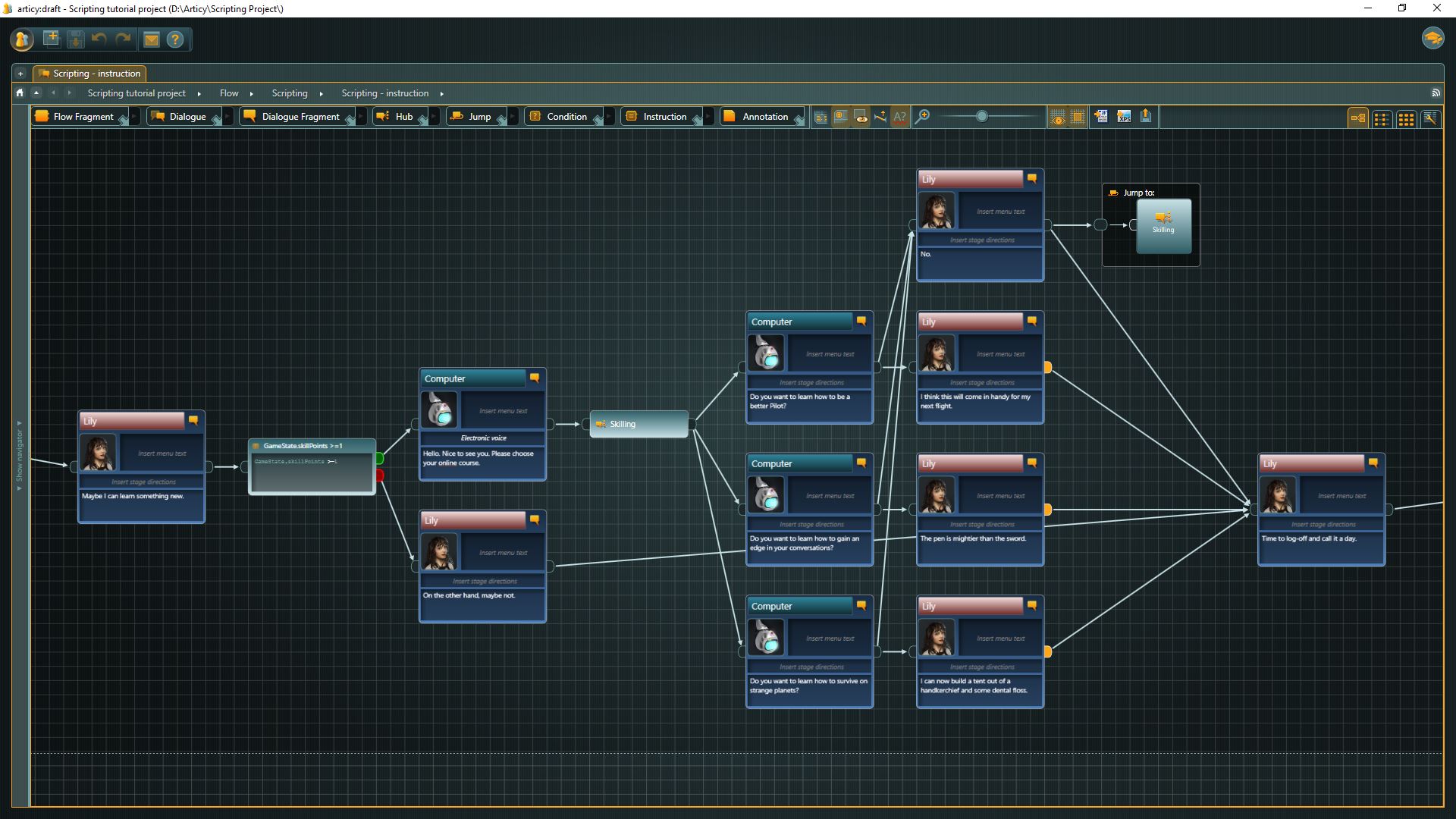Click the magnifier zoom icon
The height and width of the screenshot is (819, 1456).
(922, 117)
